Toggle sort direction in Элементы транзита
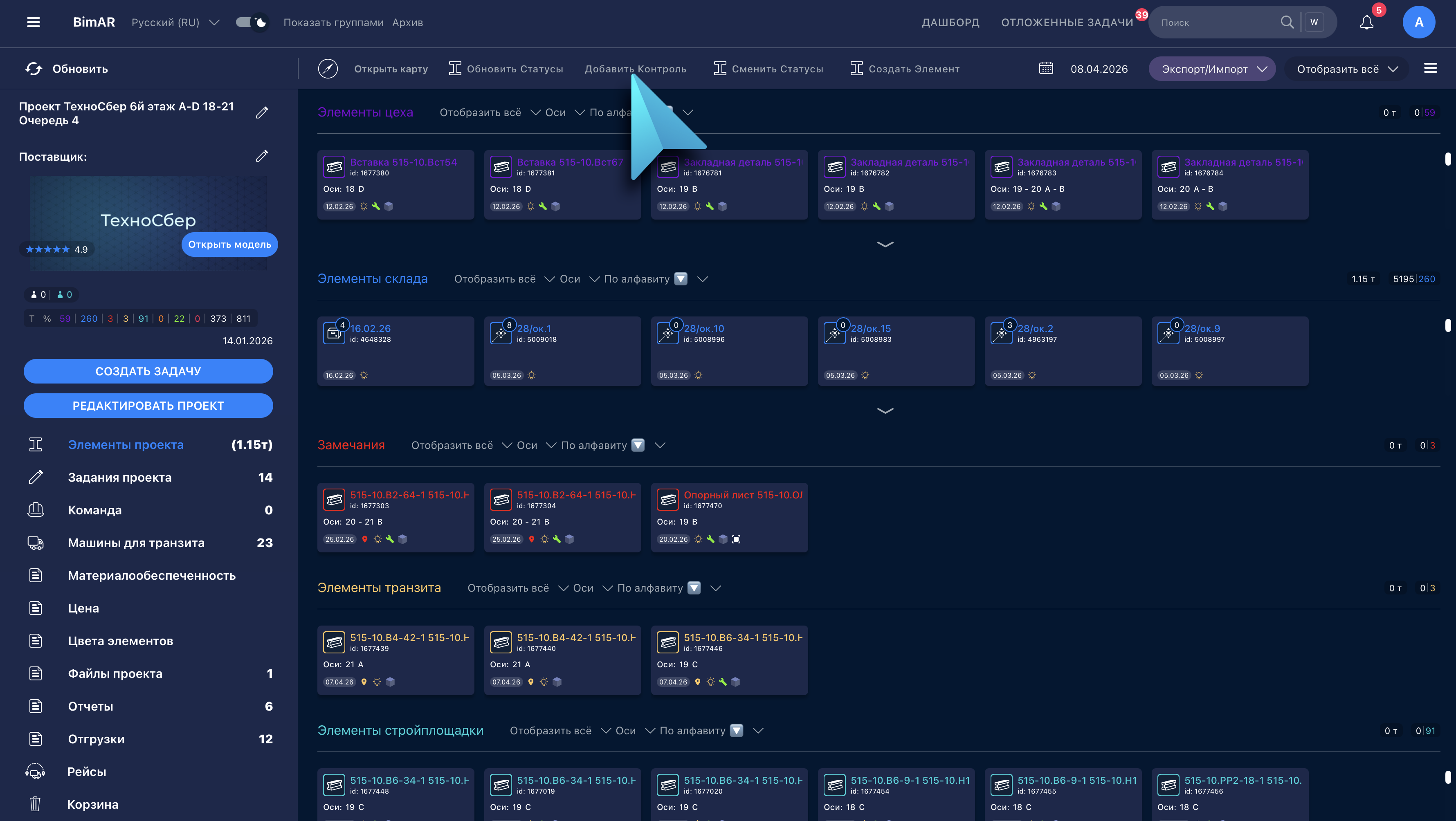This screenshot has width=1456, height=821. tap(694, 588)
